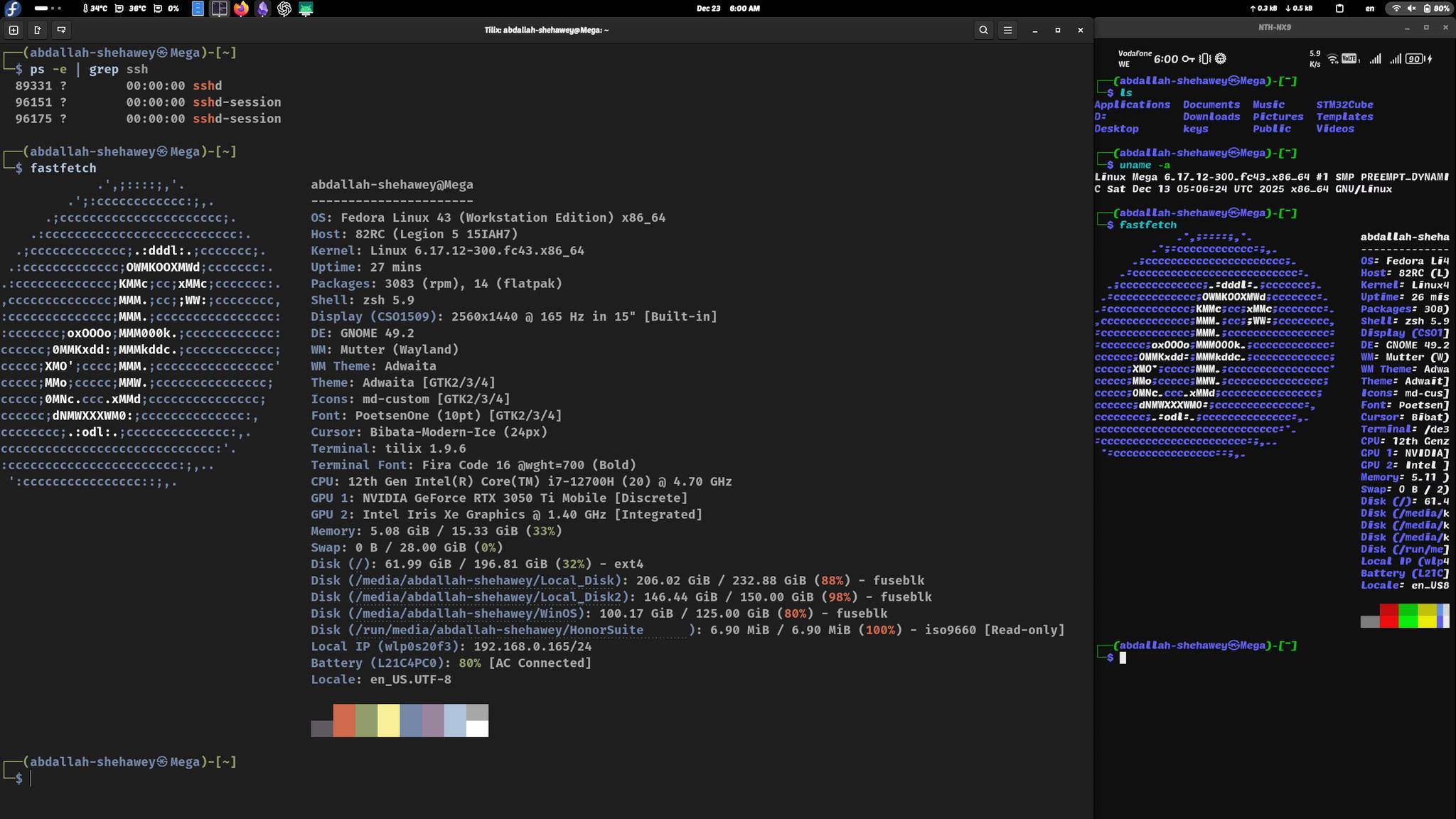Click the cursor prompt in the NTH-NX9 terminal
This screenshot has height=819, width=1456.
coord(1123,658)
